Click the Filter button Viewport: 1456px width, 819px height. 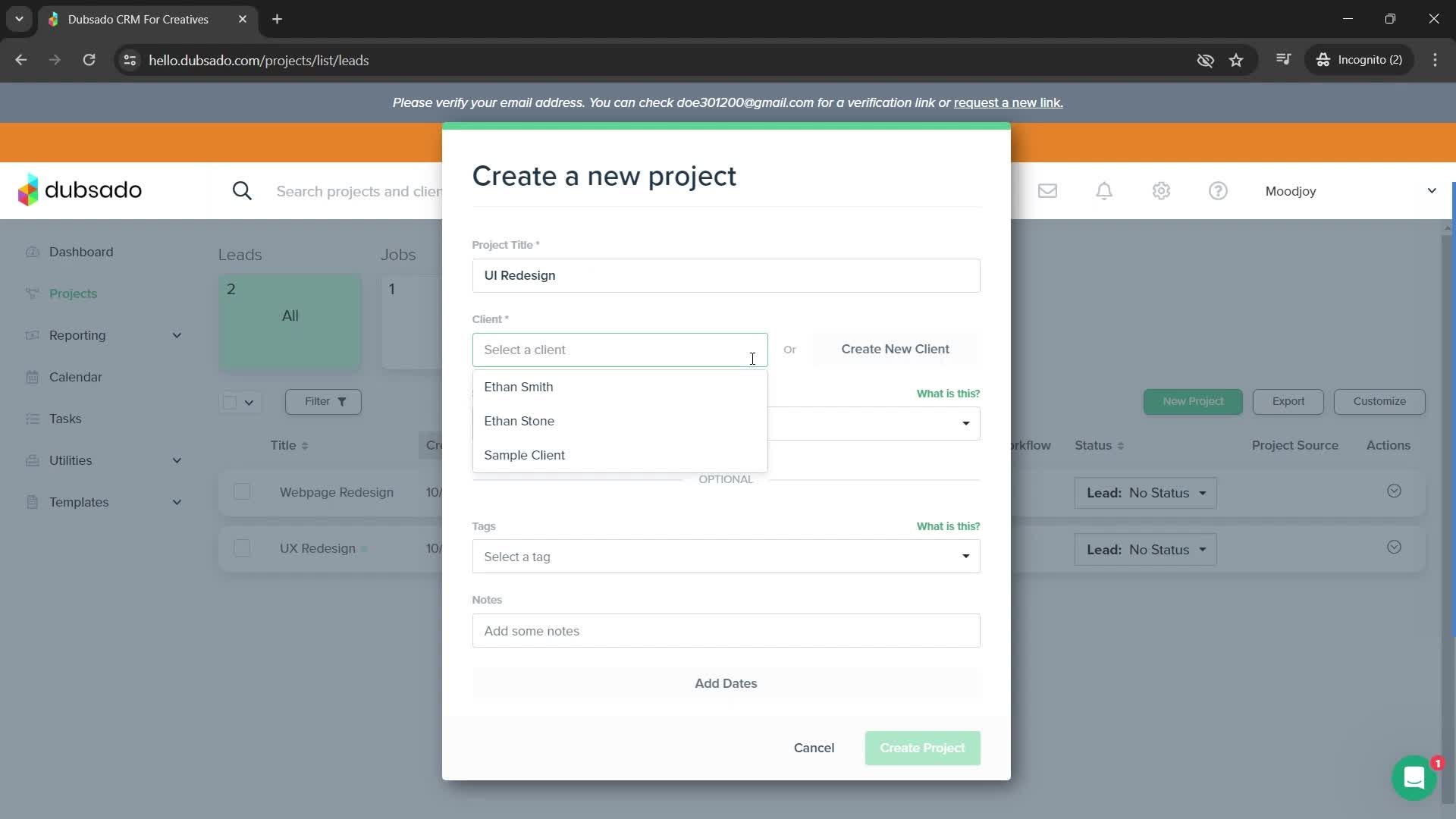(323, 402)
